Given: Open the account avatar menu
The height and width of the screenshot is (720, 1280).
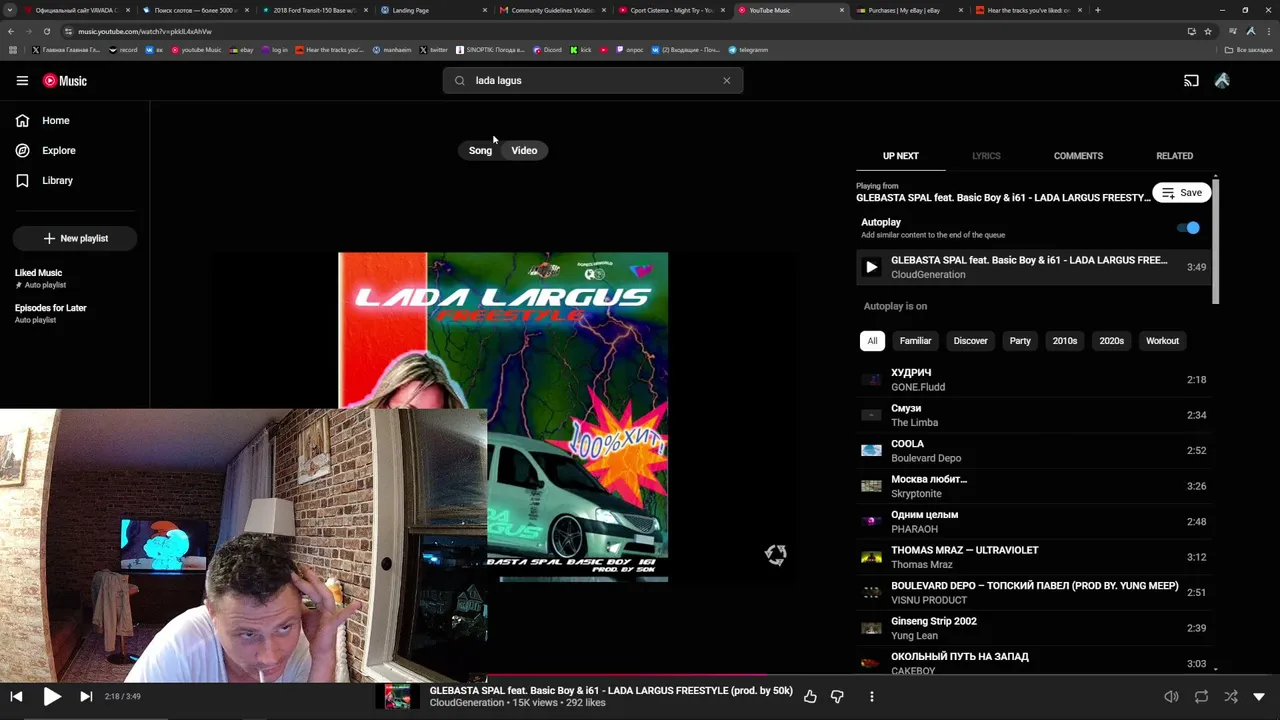Looking at the screenshot, I should pos(1222,81).
